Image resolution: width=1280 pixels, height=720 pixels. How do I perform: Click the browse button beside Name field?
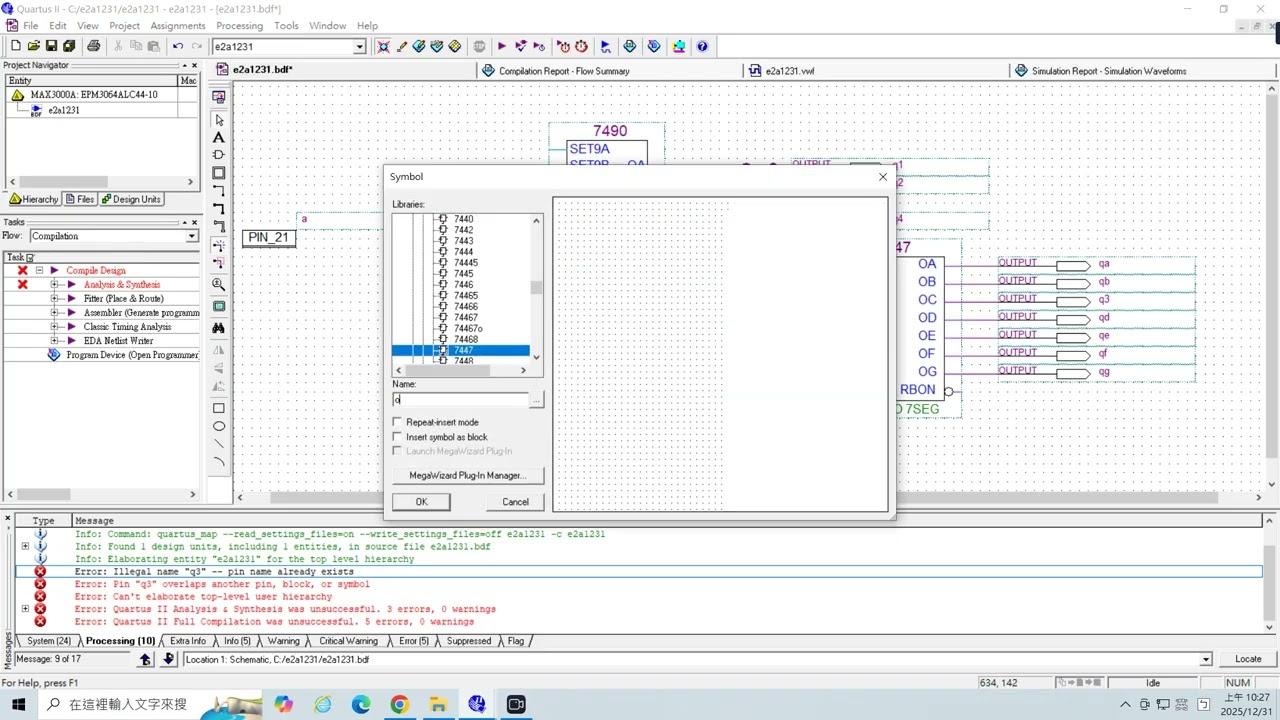click(537, 400)
